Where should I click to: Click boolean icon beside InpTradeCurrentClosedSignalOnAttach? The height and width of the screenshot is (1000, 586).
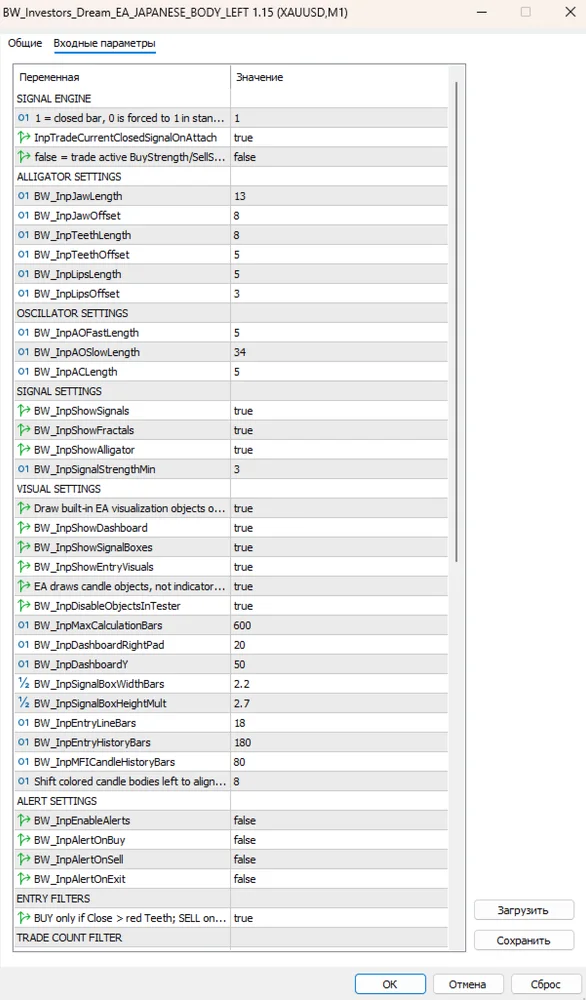coord(24,137)
